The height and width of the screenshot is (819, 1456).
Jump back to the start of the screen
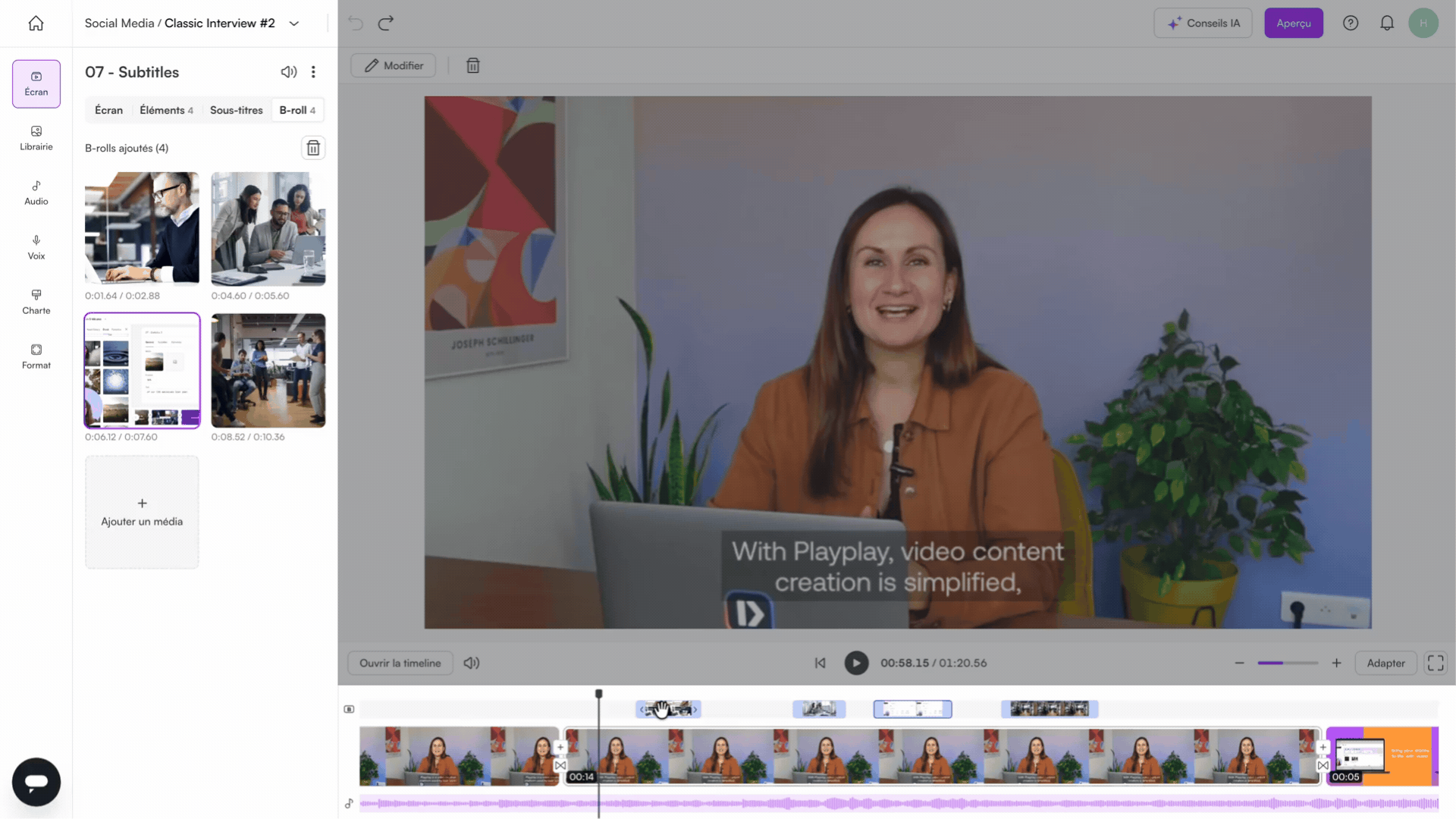(x=820, y=663)
